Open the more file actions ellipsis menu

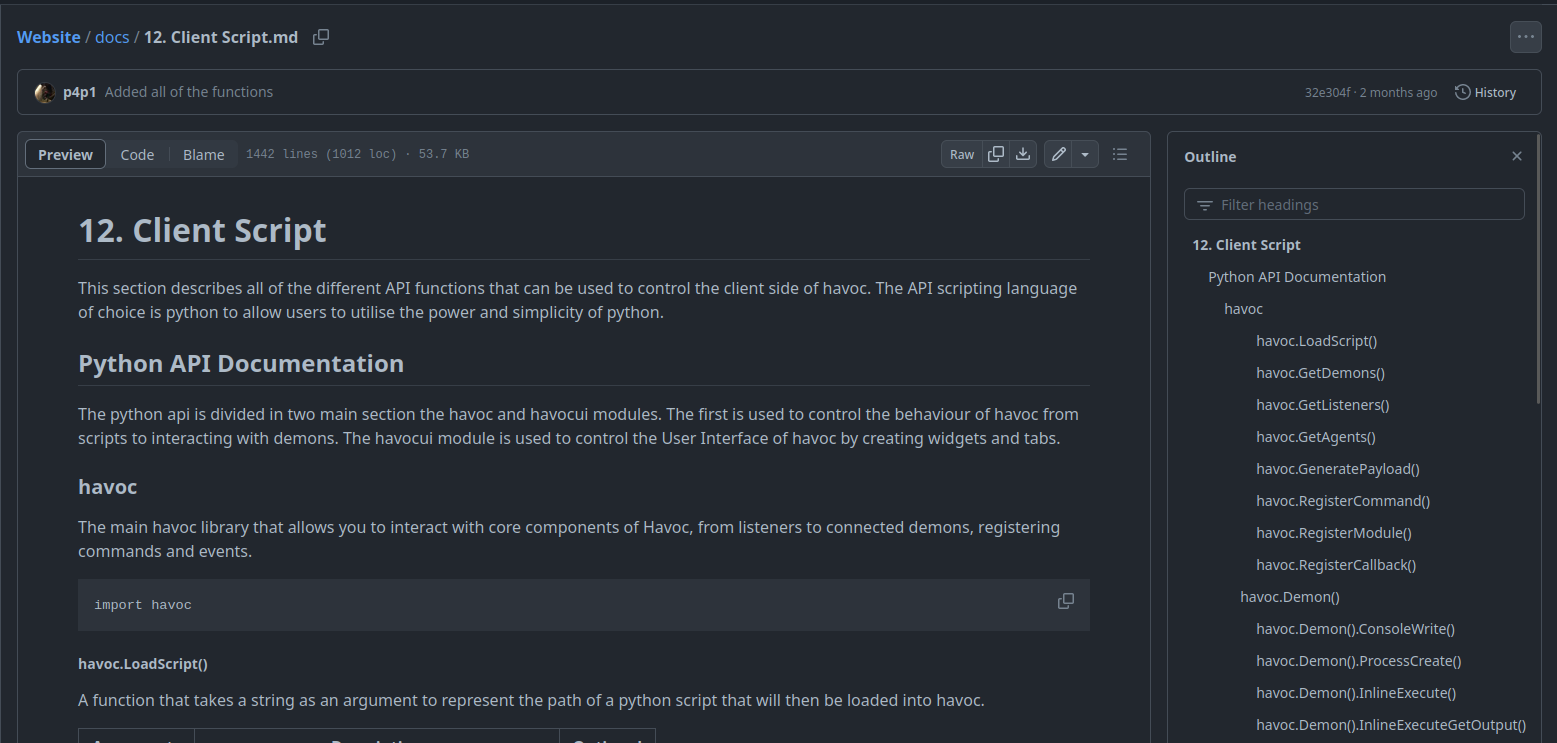(x=1525, y=37)
